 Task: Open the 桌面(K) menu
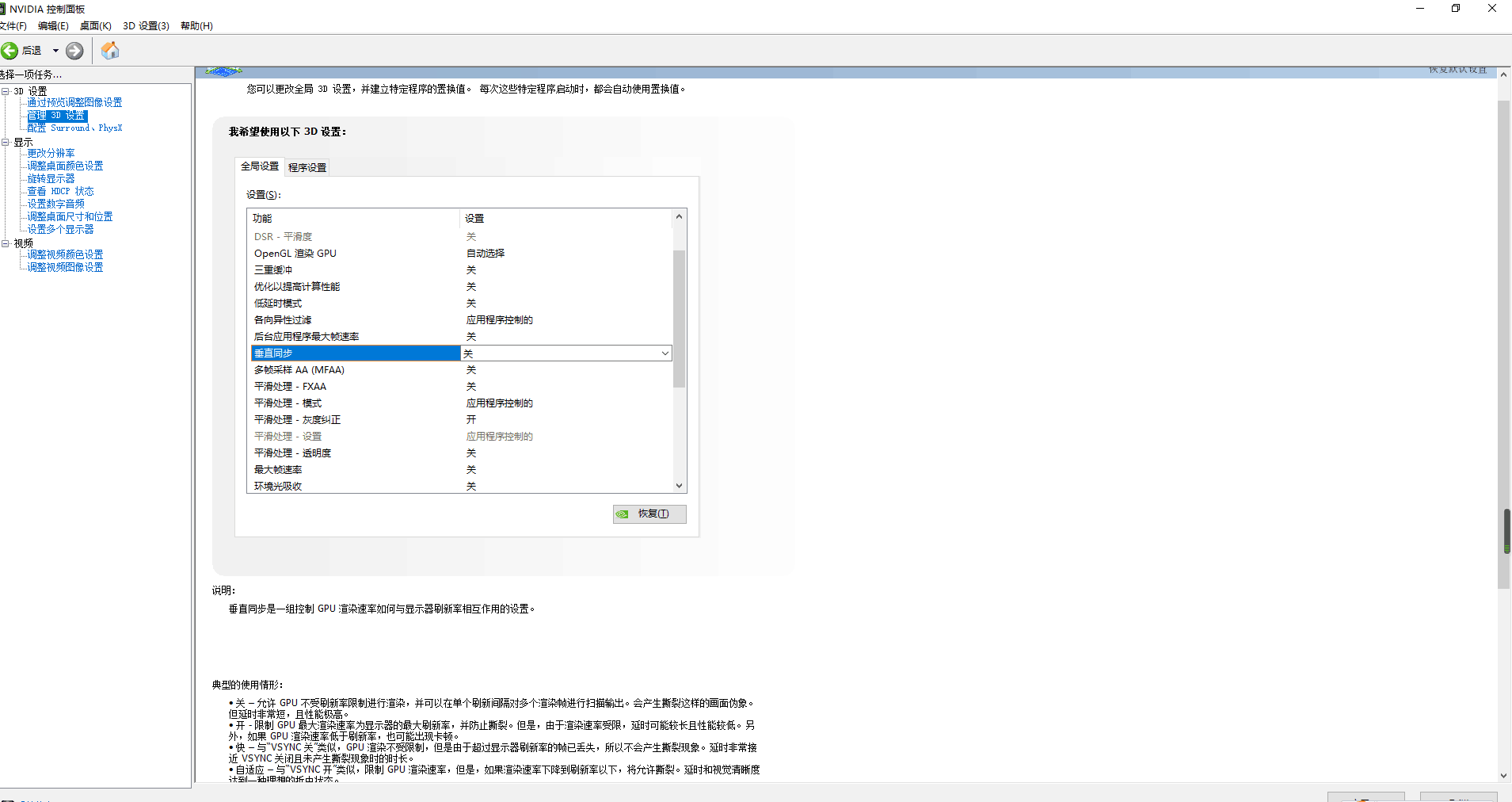(x=95, y=26)
